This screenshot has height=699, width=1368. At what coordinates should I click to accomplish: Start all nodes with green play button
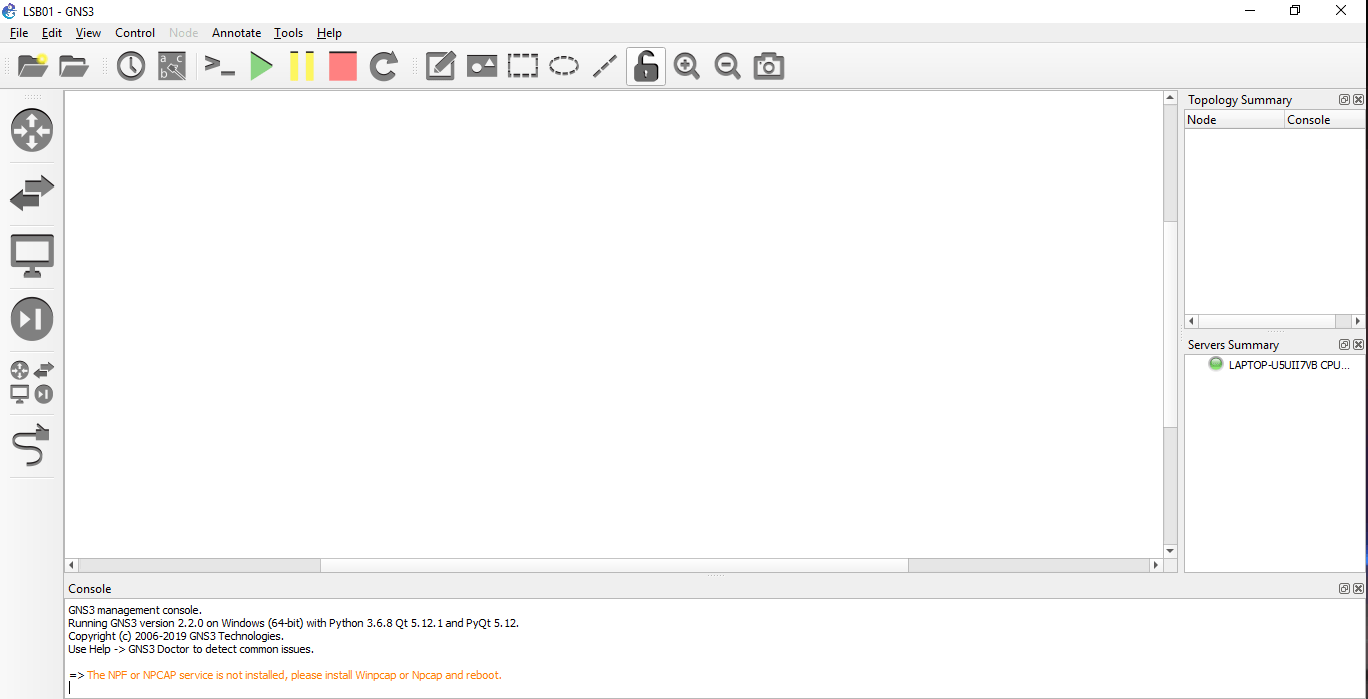pyautogui.click(x=261, y=67)
